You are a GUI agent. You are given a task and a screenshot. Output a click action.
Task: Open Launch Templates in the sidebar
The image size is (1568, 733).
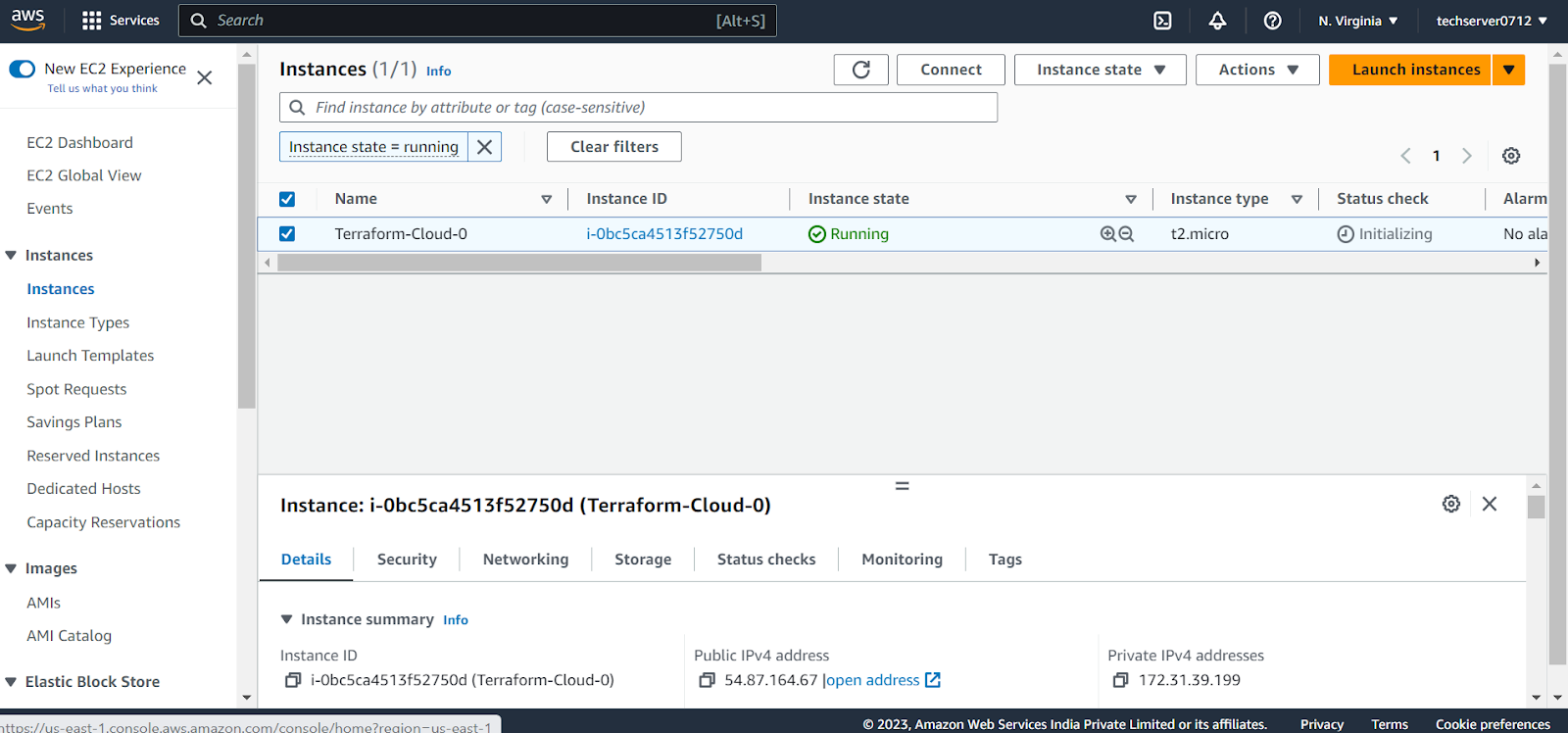[x=90, y=356]
